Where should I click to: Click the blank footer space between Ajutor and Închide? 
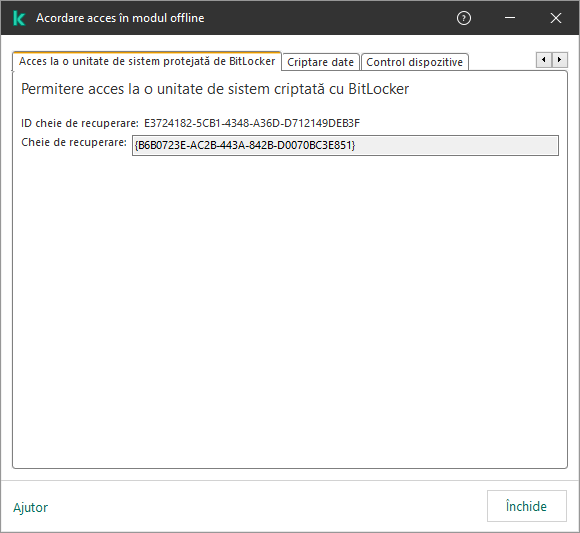click(x=266, y=506)
